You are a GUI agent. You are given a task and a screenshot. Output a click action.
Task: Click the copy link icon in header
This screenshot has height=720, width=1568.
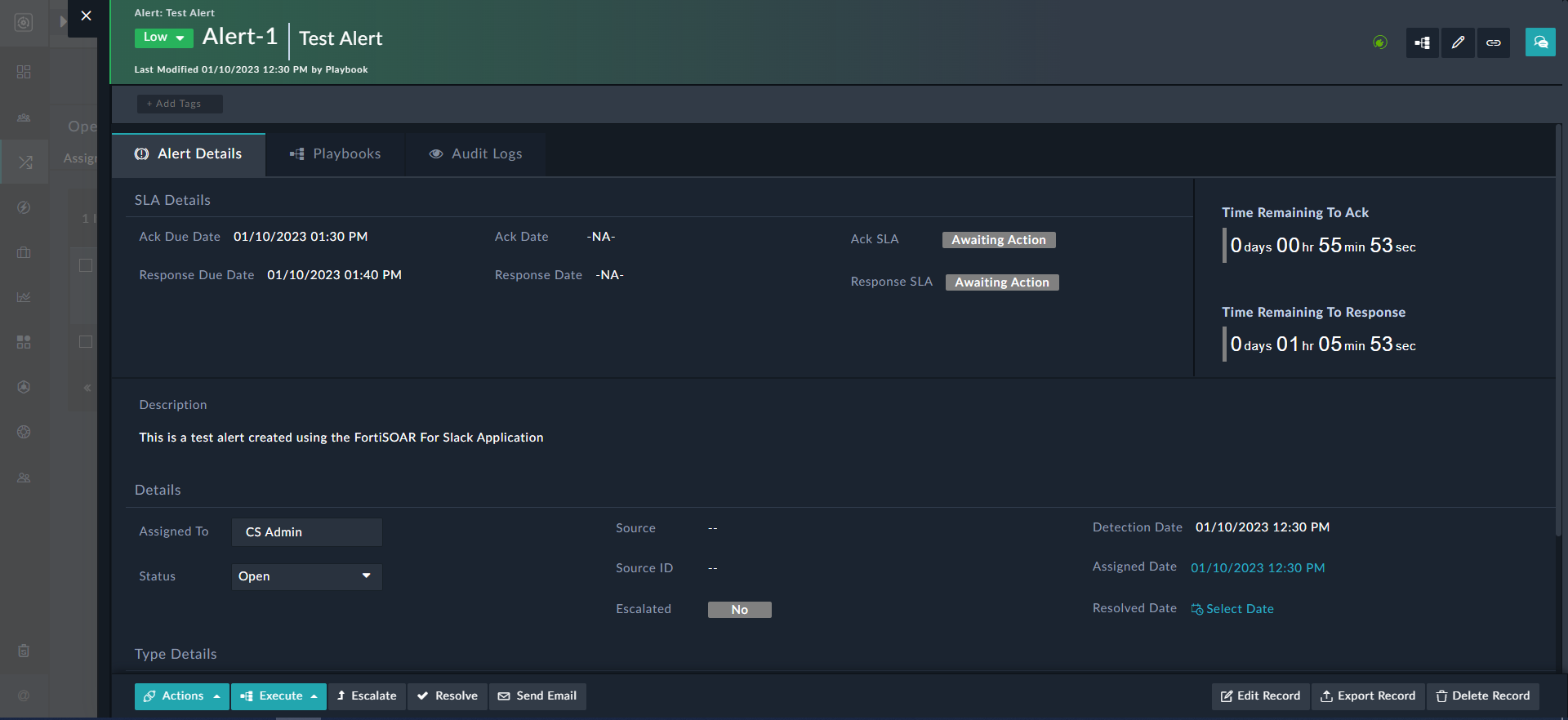click(1493, 42)
